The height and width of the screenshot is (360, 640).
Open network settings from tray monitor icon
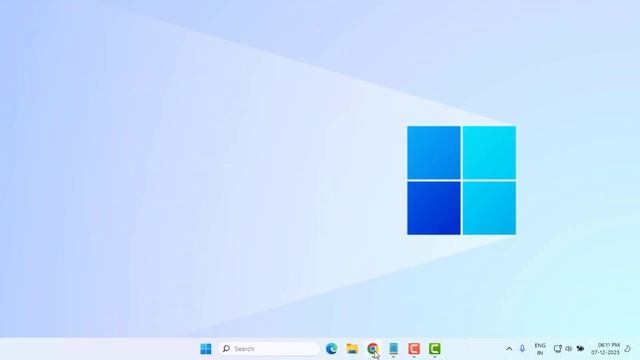(x=558, y=349)
